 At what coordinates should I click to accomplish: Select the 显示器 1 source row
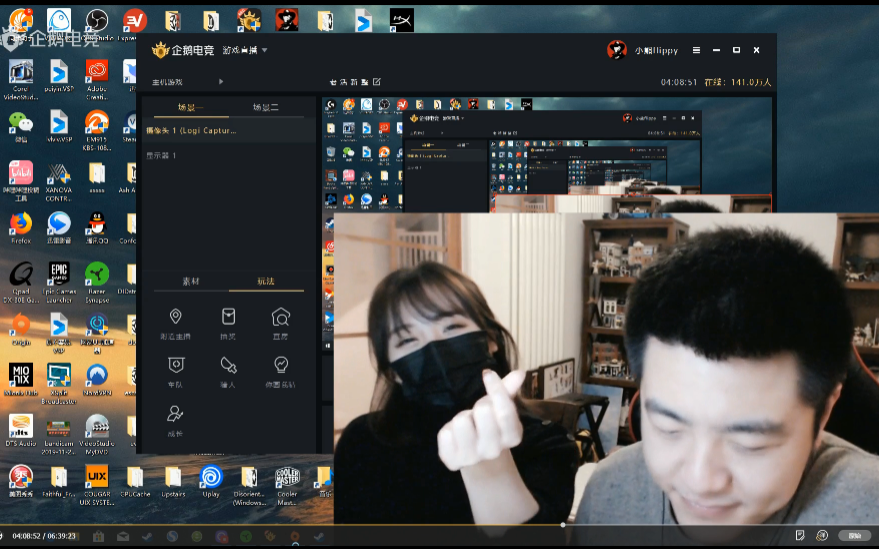pos(229,155)
